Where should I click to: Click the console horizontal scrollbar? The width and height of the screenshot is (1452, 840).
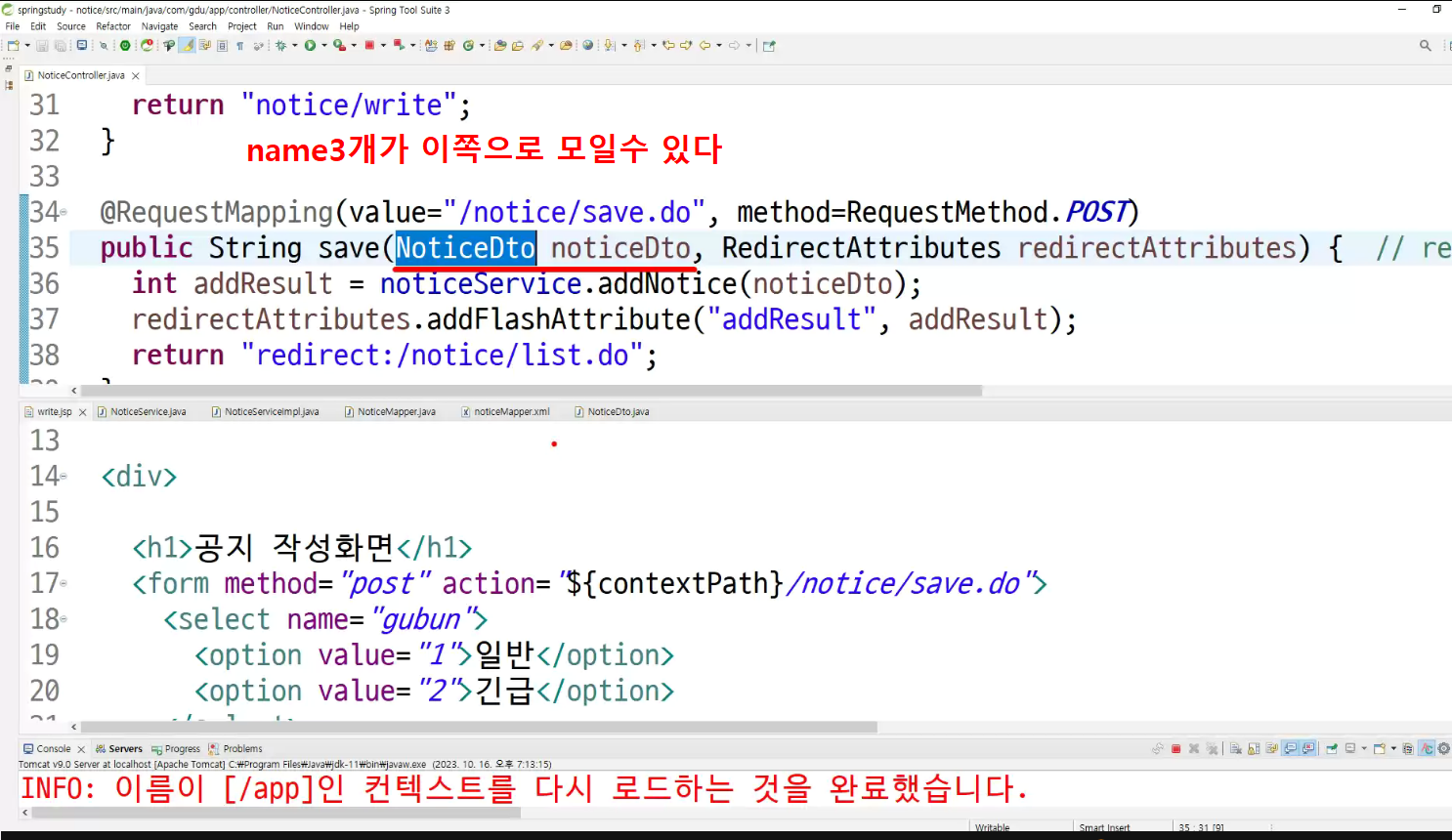(277, 813)
